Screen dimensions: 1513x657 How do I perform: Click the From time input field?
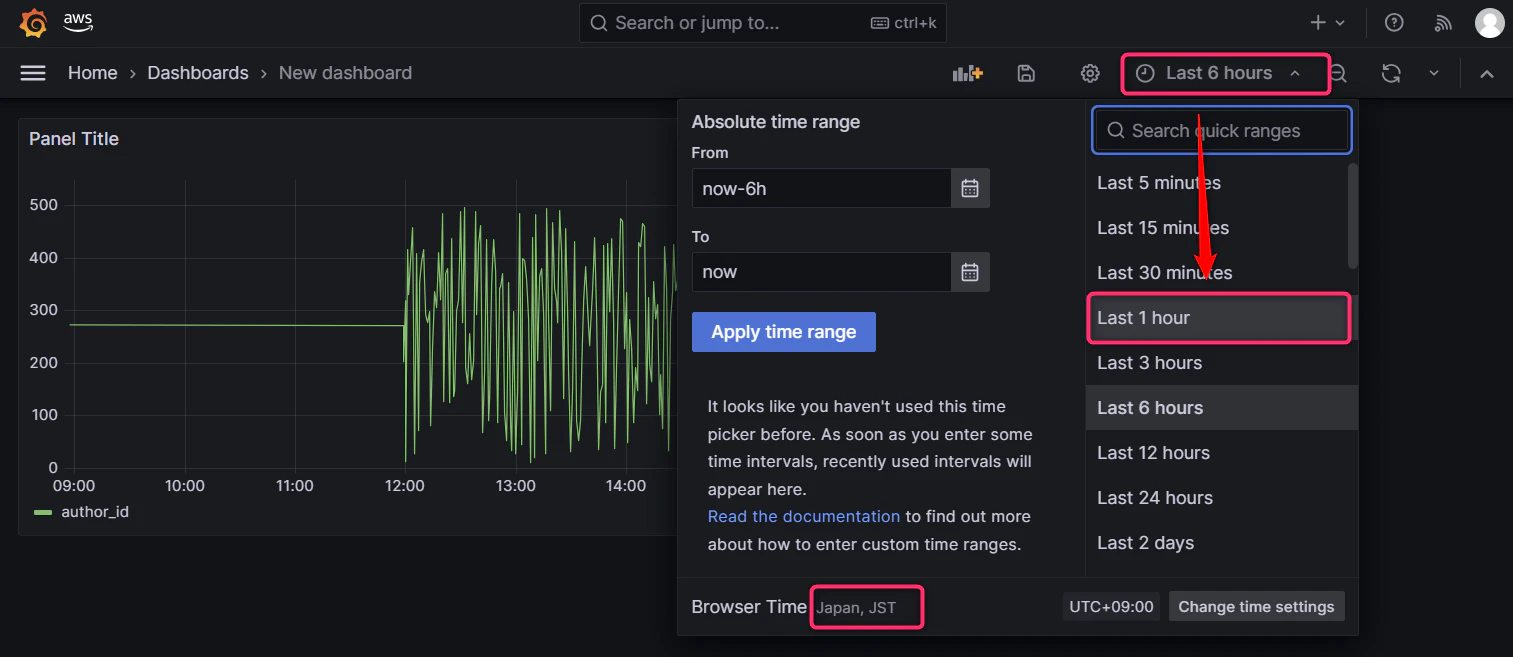click(x=821, y=188)
